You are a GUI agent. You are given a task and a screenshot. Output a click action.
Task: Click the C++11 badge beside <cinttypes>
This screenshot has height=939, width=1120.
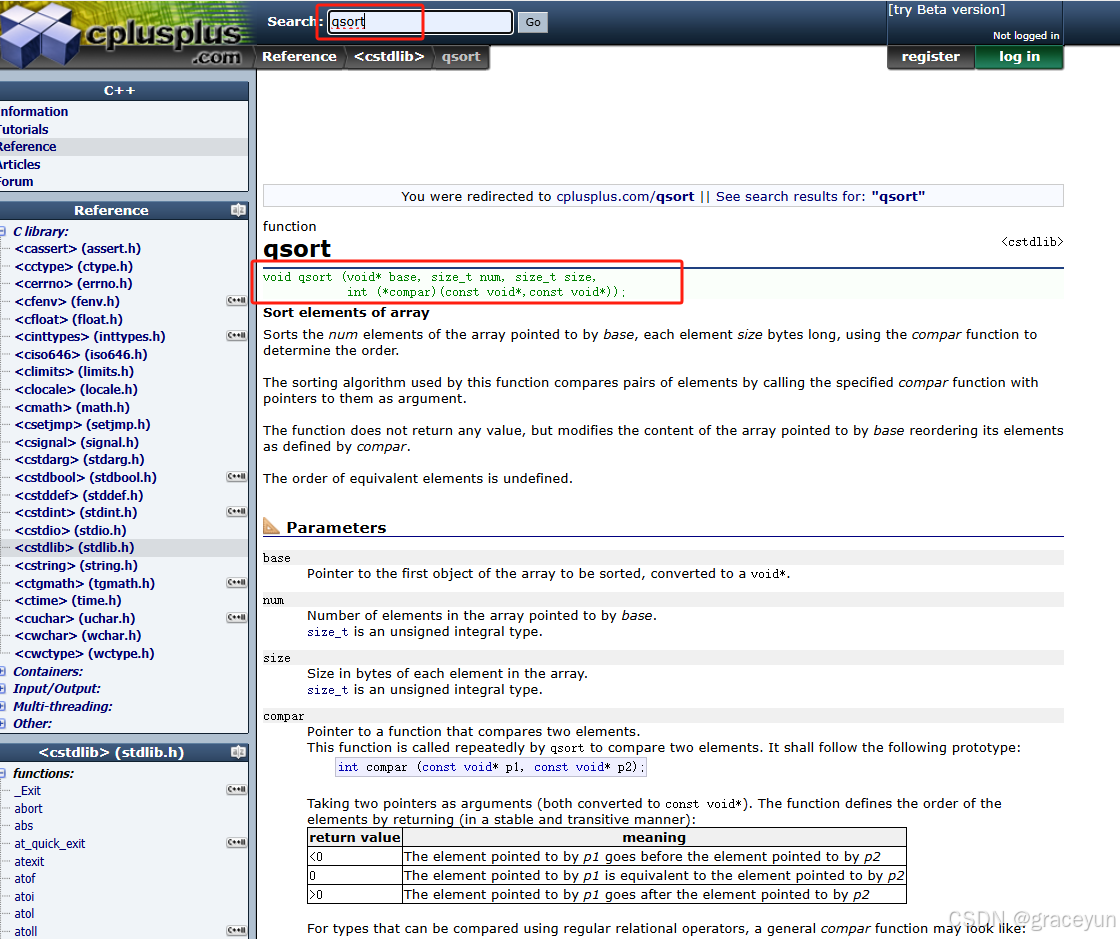(236, 336)
